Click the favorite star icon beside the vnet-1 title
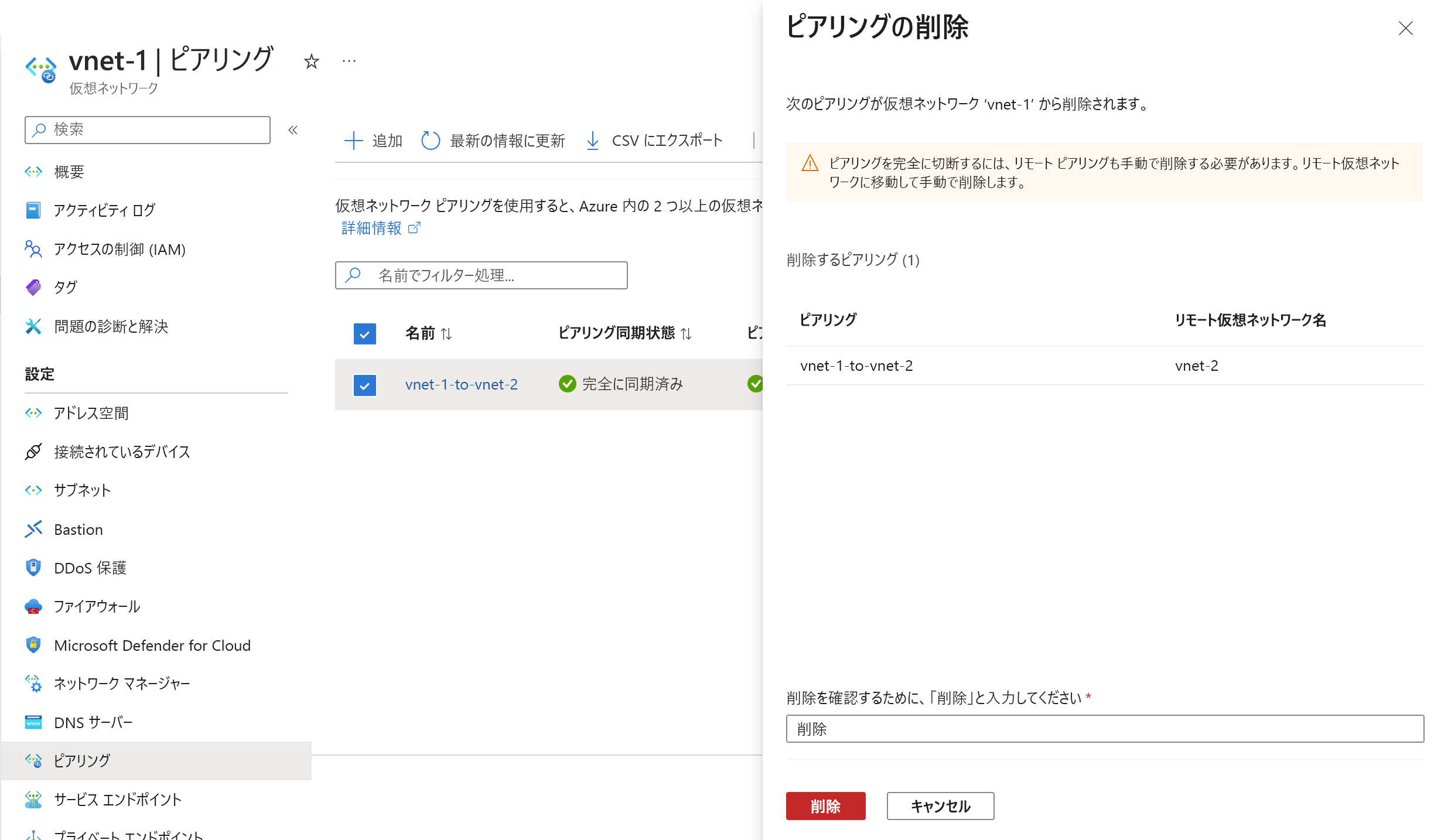1441x840 pixels. click(x=311, y=62)
